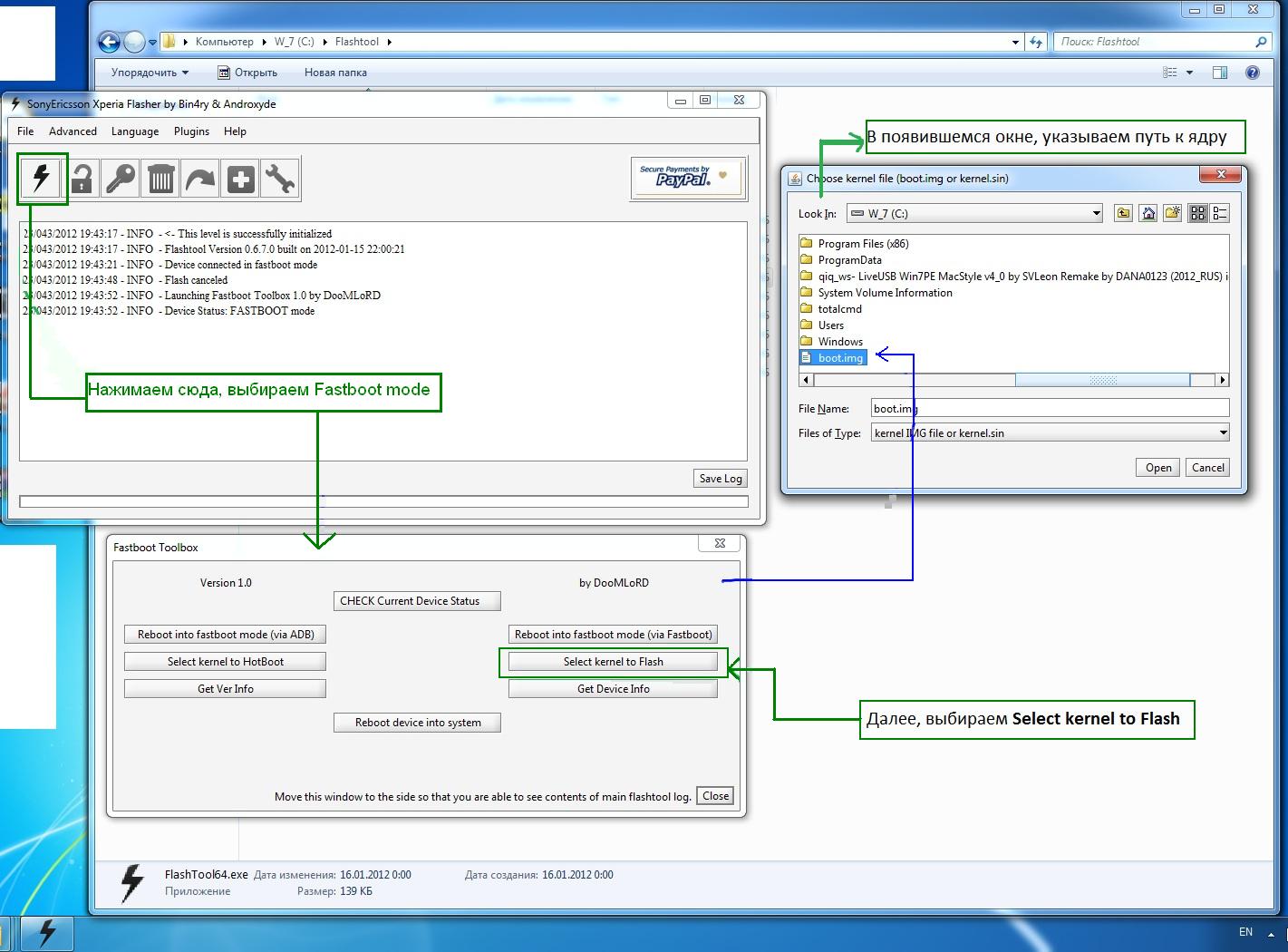Select System Volume Information folder
The height and width of the screenshot is (952, 1288).
point(876,293)
